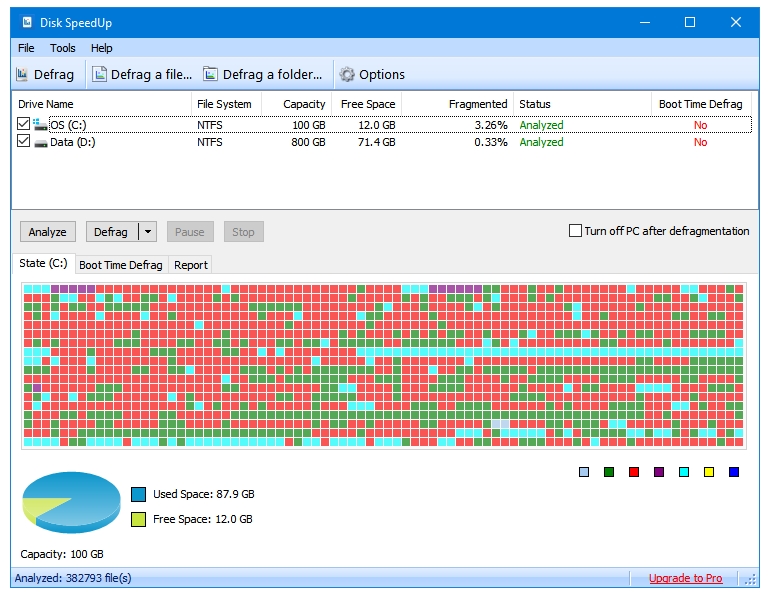Expand the Defrag button dropdown arrow
This screenshot has height=596, width=769.
(x=148, y=232)
